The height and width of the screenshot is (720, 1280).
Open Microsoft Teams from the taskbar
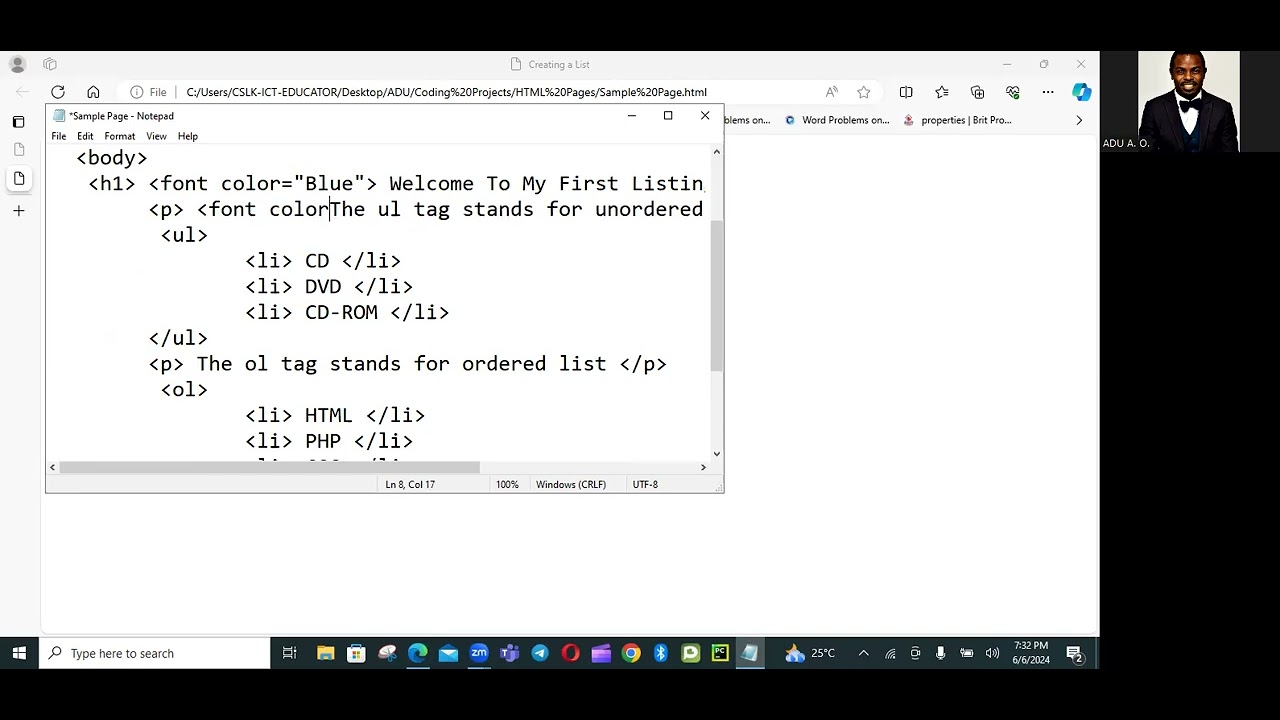pyautogui.click(x=510, y=653)
